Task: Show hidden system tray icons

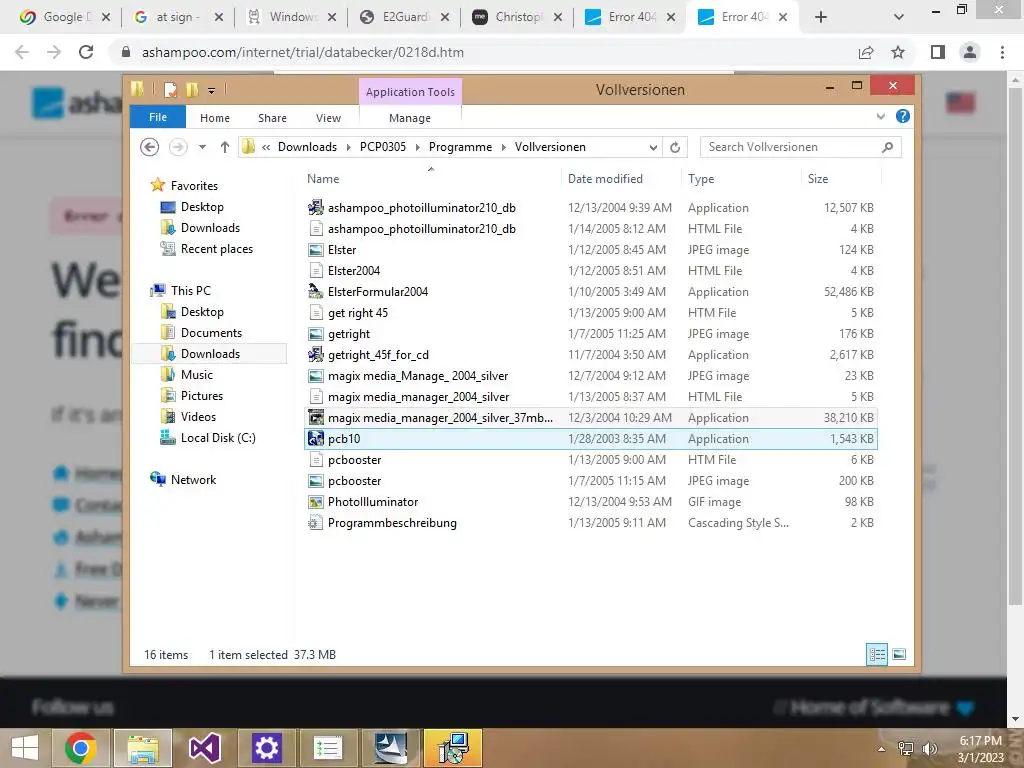Action: 882,749
